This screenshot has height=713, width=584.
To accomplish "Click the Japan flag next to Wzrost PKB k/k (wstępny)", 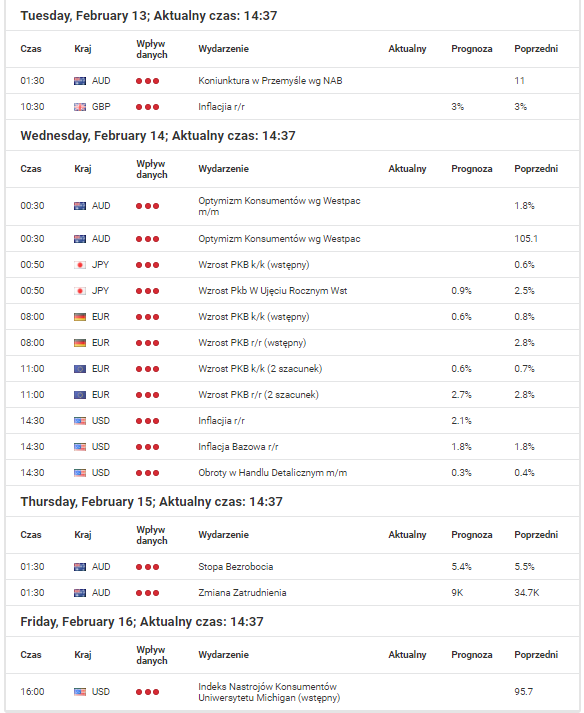I will 80,265.
